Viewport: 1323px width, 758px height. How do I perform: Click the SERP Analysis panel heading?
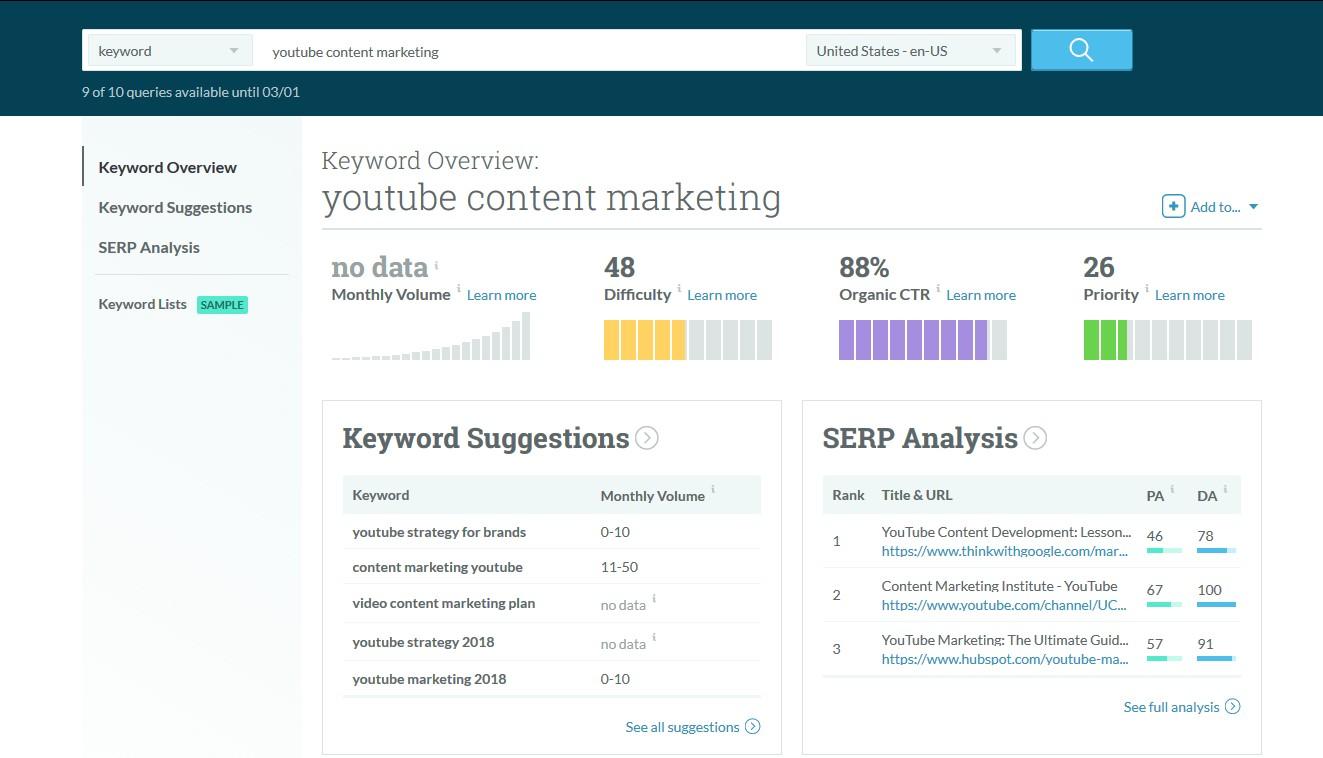(920, 438)
